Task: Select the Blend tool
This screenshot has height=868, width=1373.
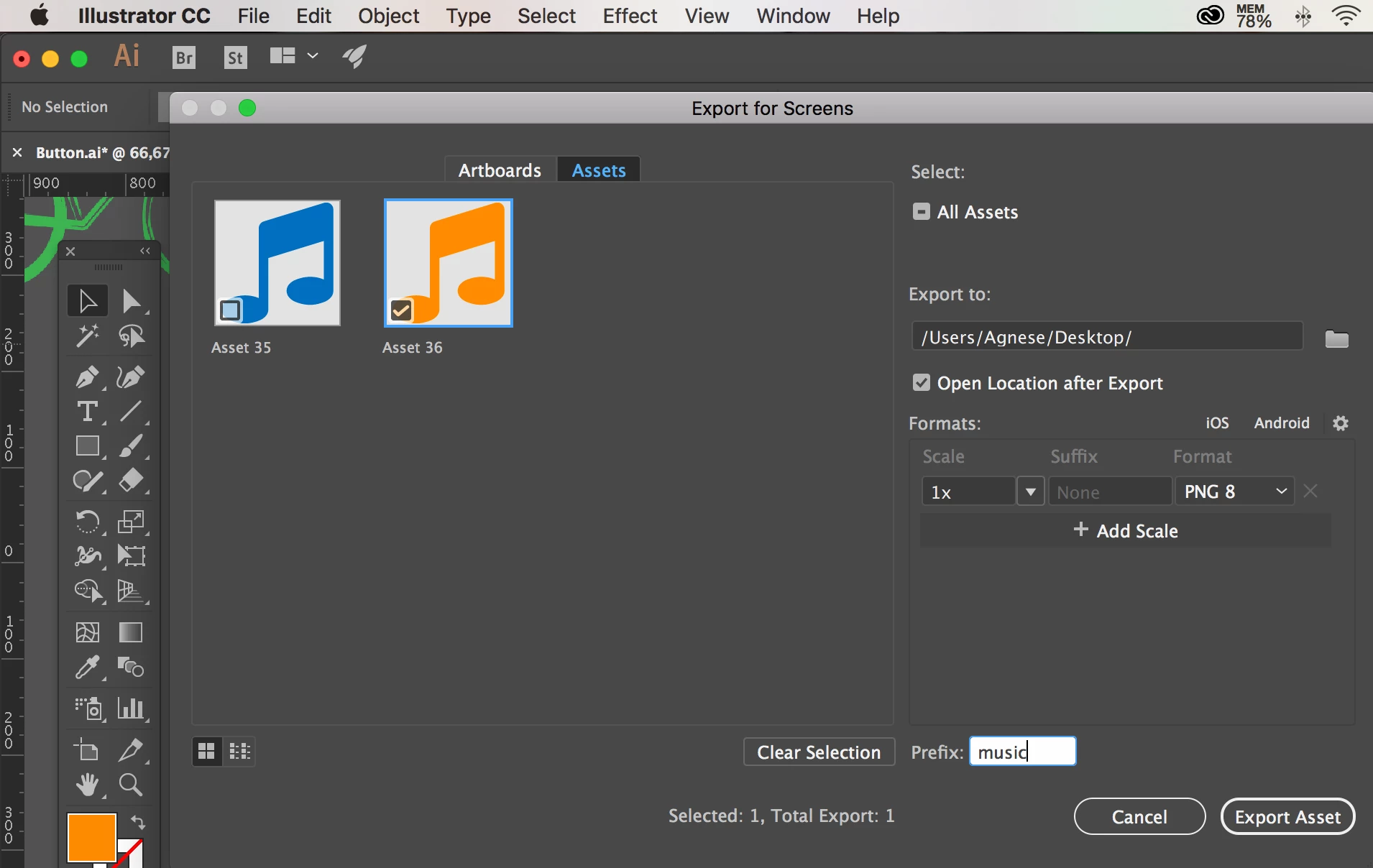Action: point(132,668)
